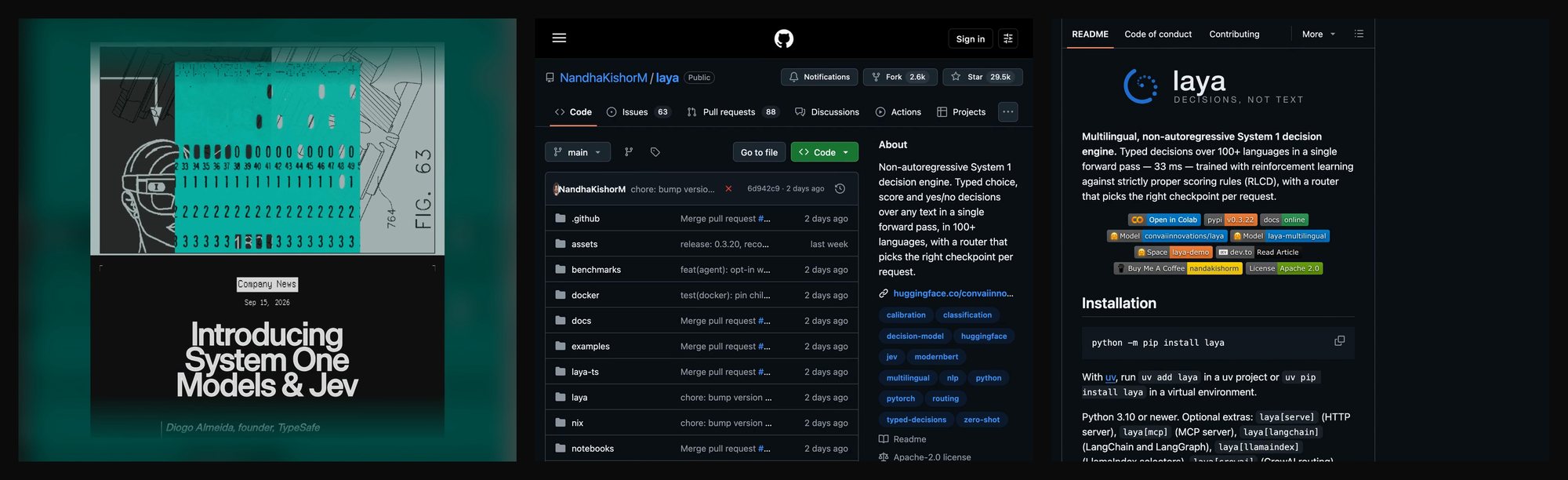The width and height of the screenshot is (1568, 480).
Task: Open the assets folder
Action: pos(584,244)
